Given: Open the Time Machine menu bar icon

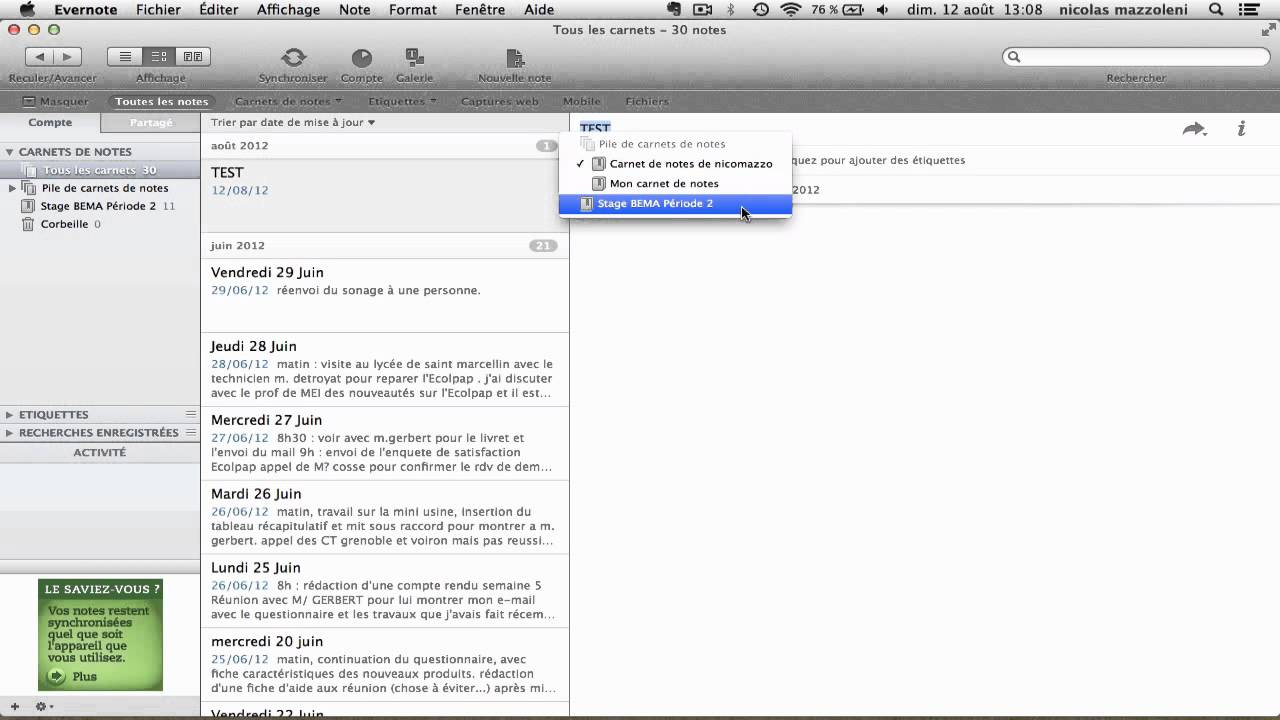Looking at the screenshot, I should coord(761,10).
